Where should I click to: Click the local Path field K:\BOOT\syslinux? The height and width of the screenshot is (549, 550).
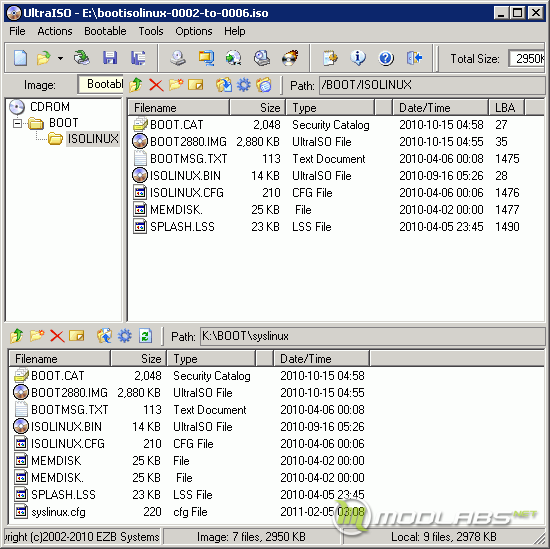[373, 336]
